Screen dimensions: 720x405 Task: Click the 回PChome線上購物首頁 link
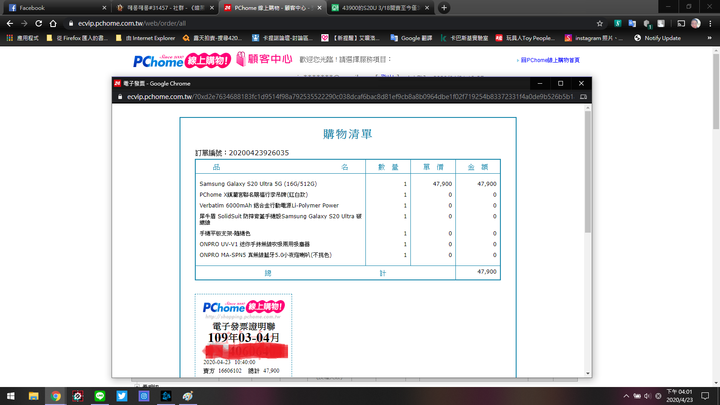[x=548, y=60]
